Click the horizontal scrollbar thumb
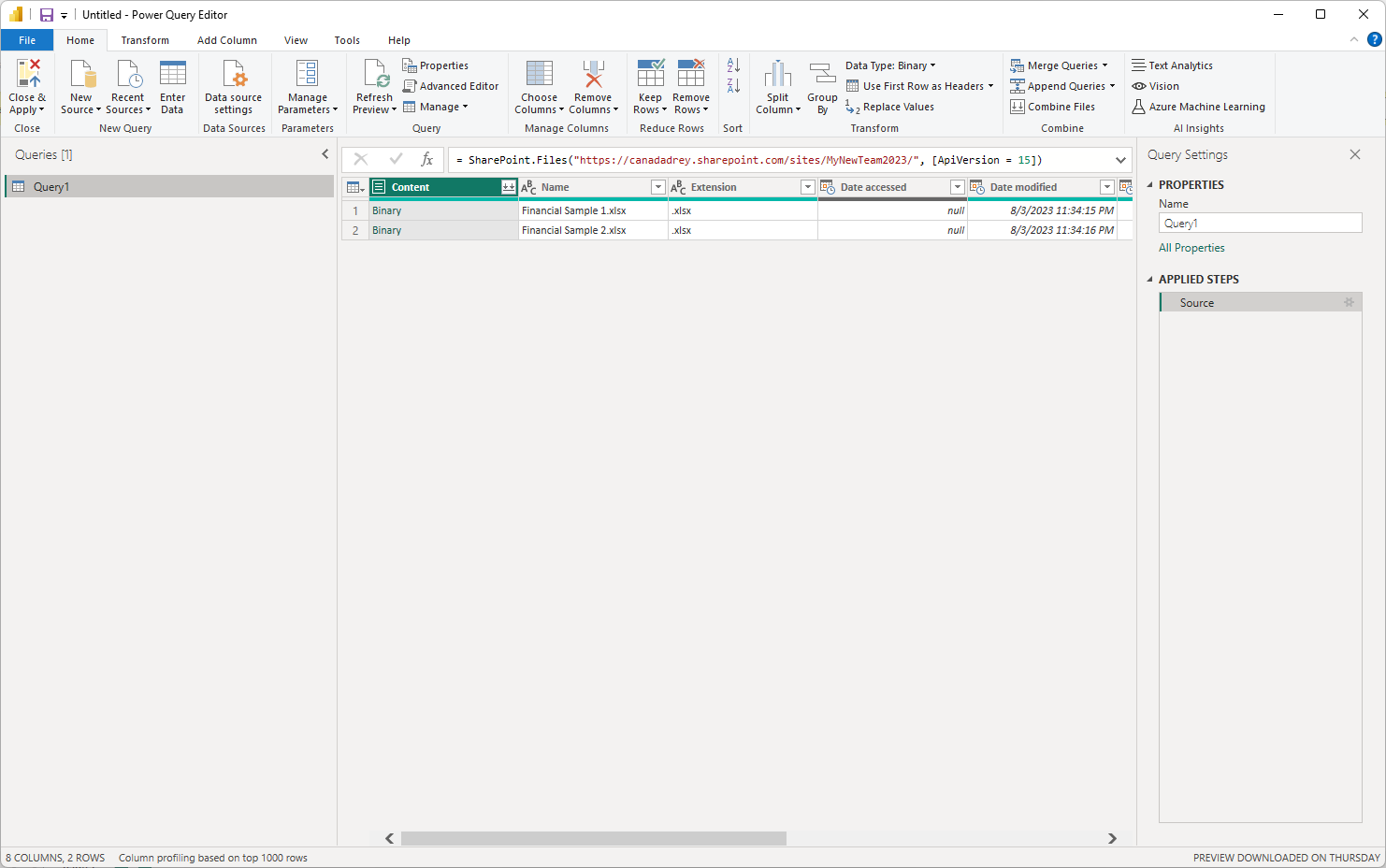This screenshot has height=868, width=1386. [594, 838]
